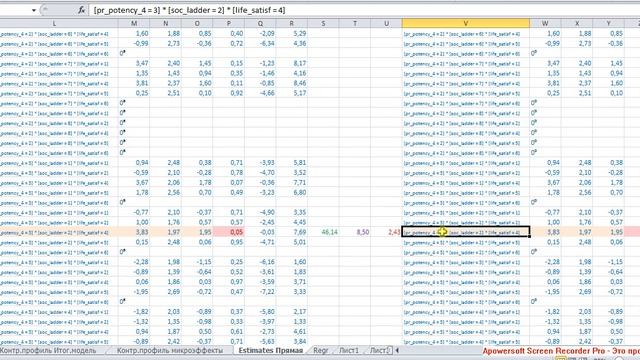
Task: Click cell value 0,95 in column P
Action: [x=236, y=242]
